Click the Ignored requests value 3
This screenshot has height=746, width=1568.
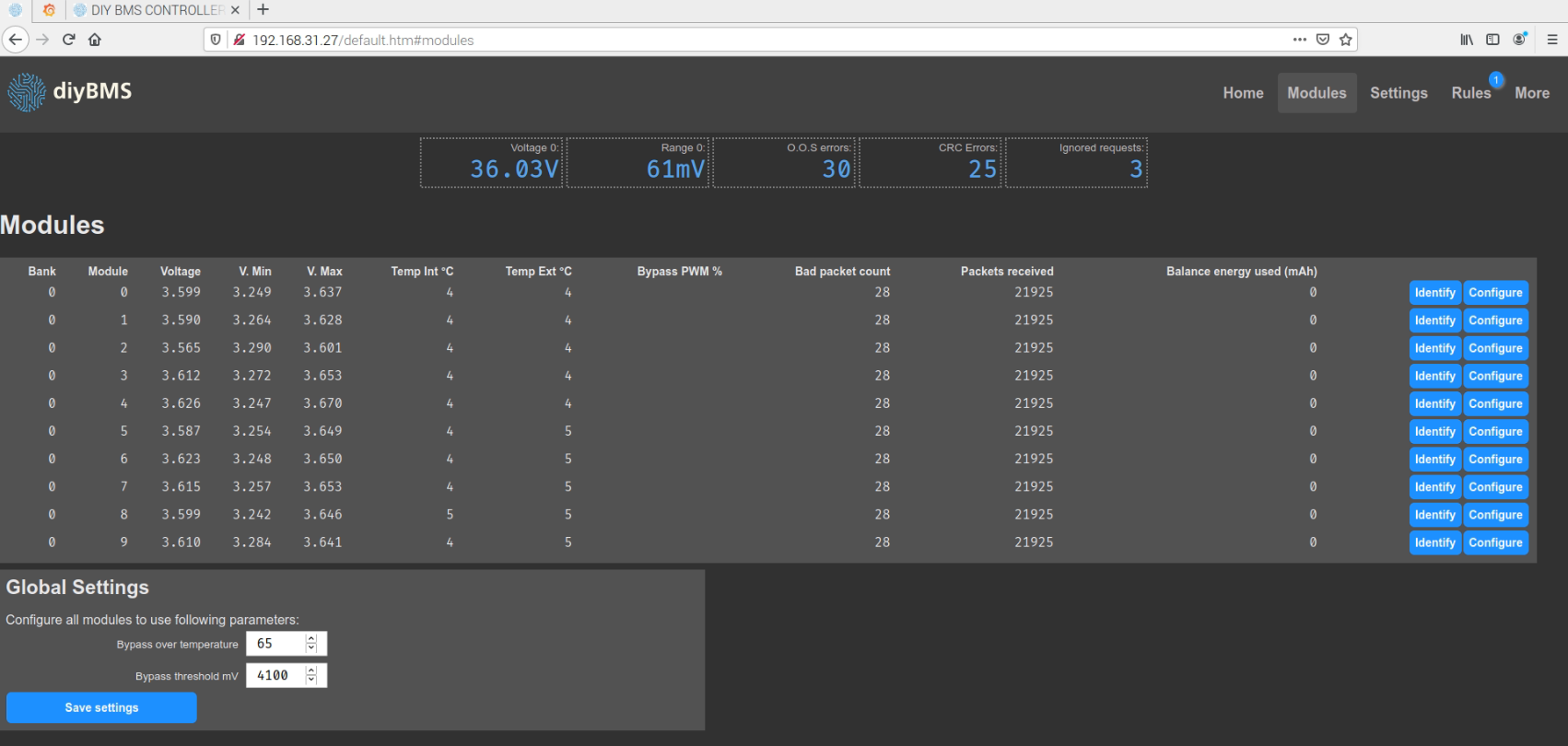coord(1137,169)
